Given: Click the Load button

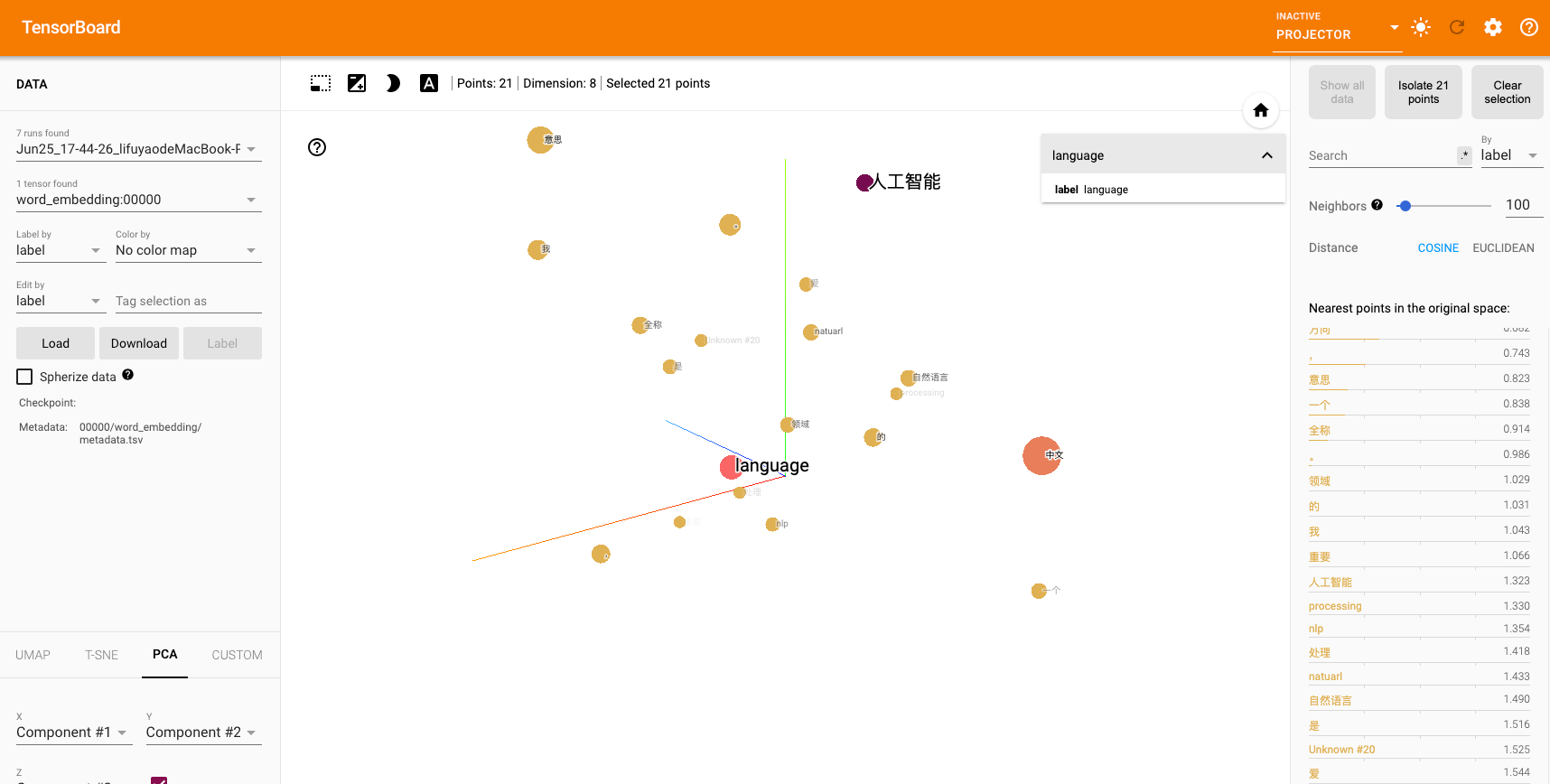Looking at the screenshot, I should click(55, 343).
